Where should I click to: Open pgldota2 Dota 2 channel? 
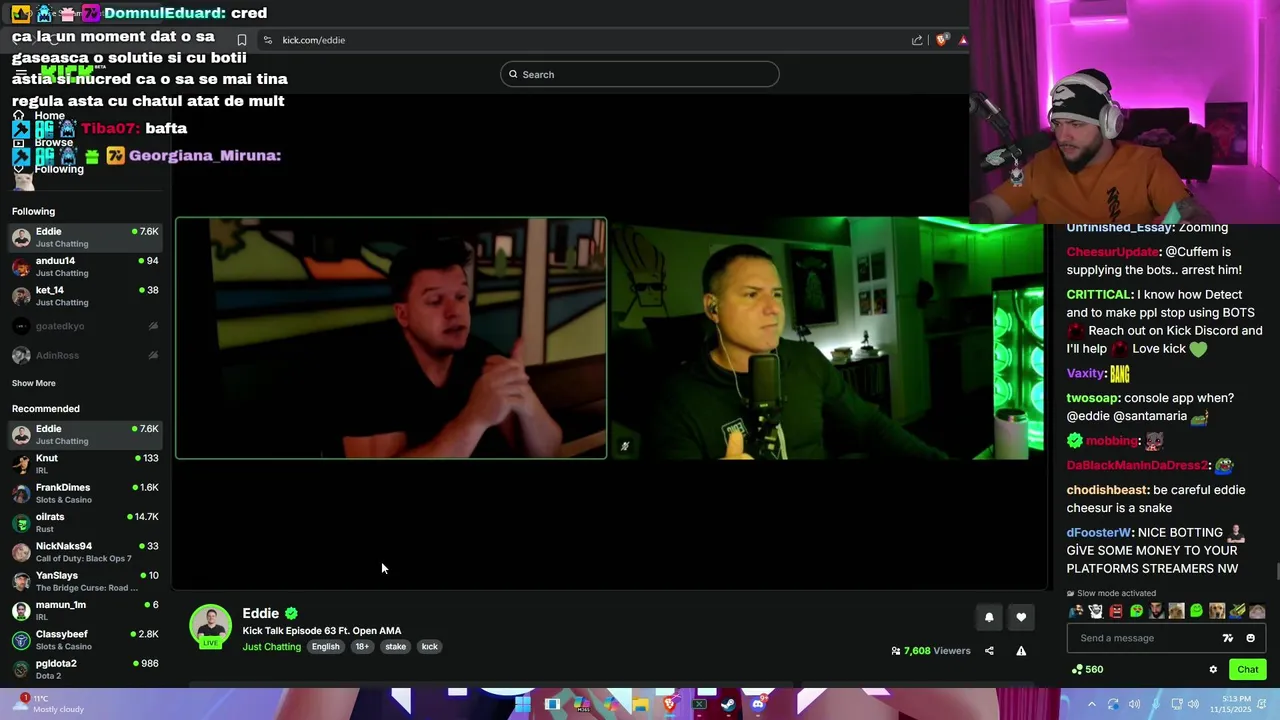(85, 669)
